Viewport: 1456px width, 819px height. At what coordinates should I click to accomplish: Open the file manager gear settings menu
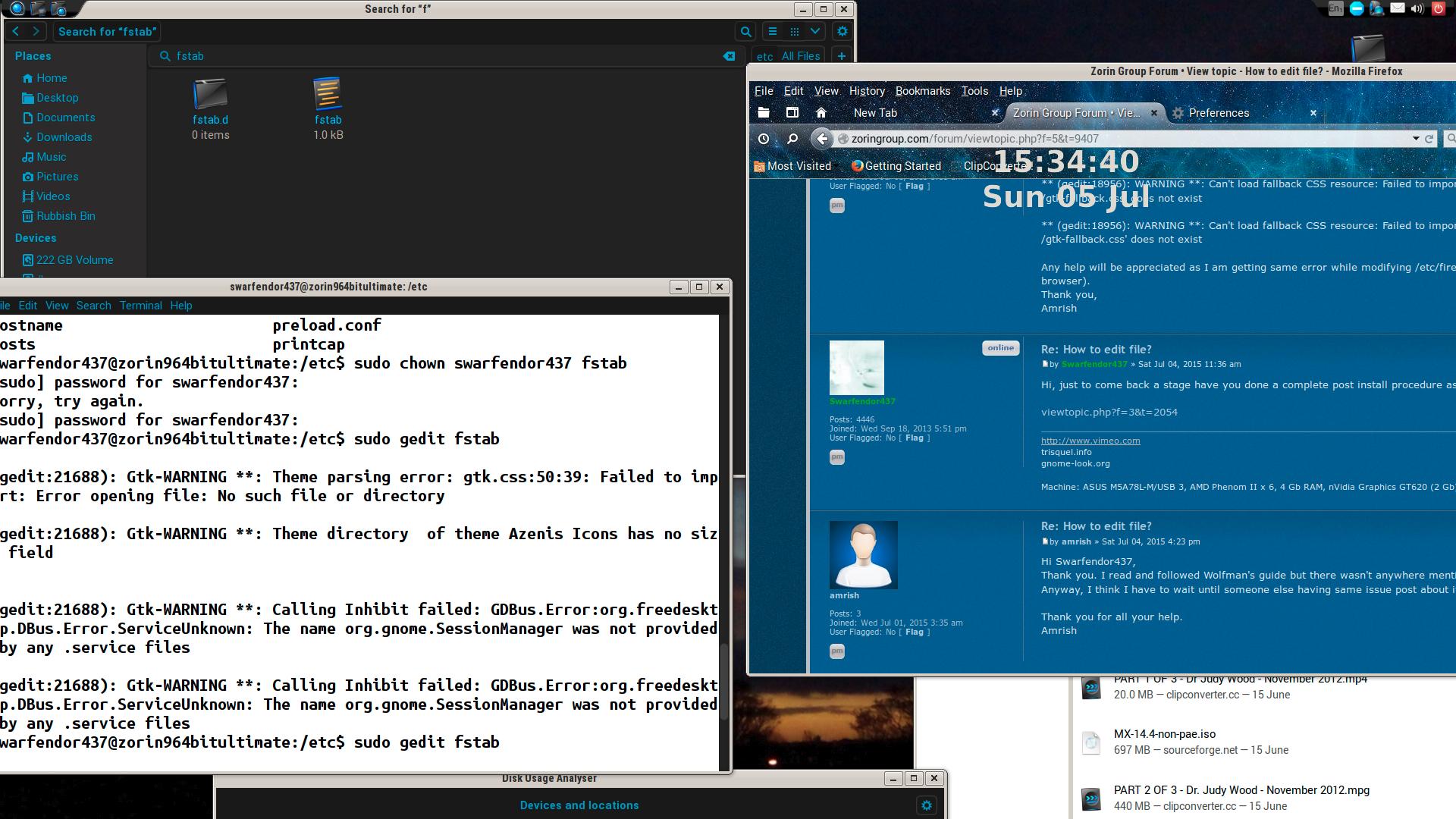click(842, 32)
